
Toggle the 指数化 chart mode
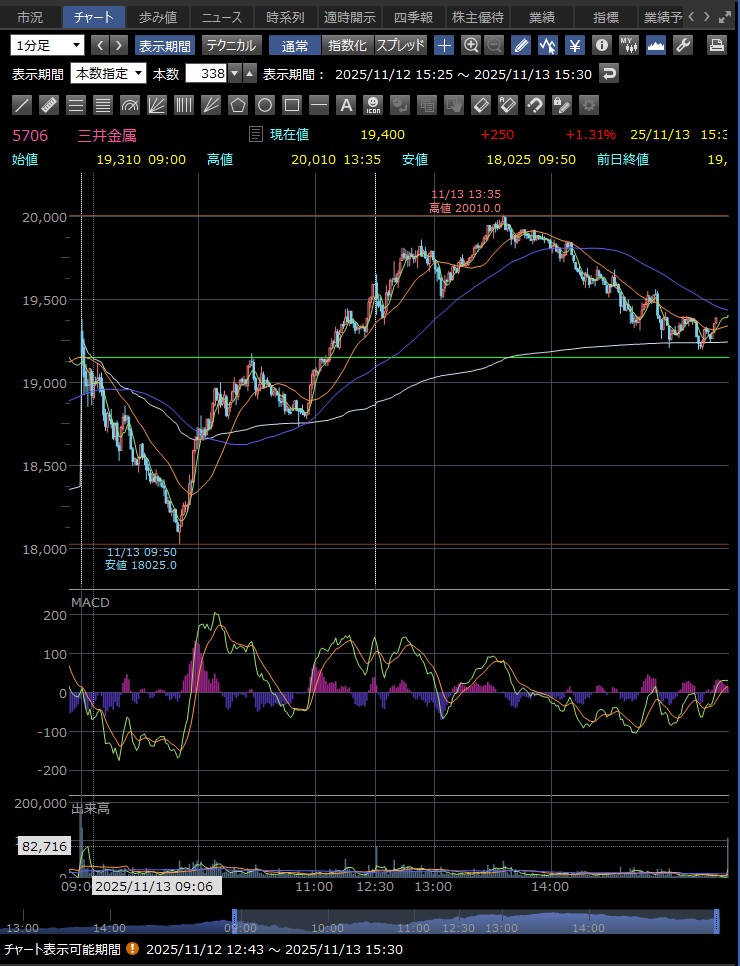click(347, 45)
